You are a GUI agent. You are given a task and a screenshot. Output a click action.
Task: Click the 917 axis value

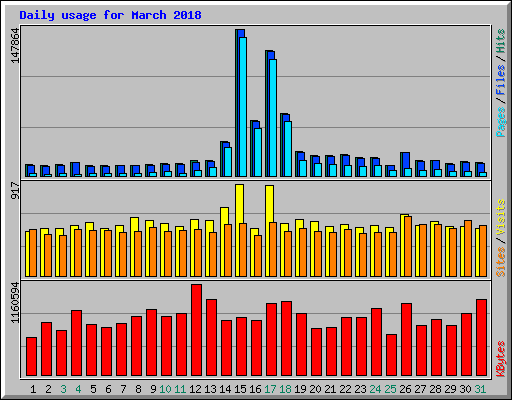click(15, 191)
